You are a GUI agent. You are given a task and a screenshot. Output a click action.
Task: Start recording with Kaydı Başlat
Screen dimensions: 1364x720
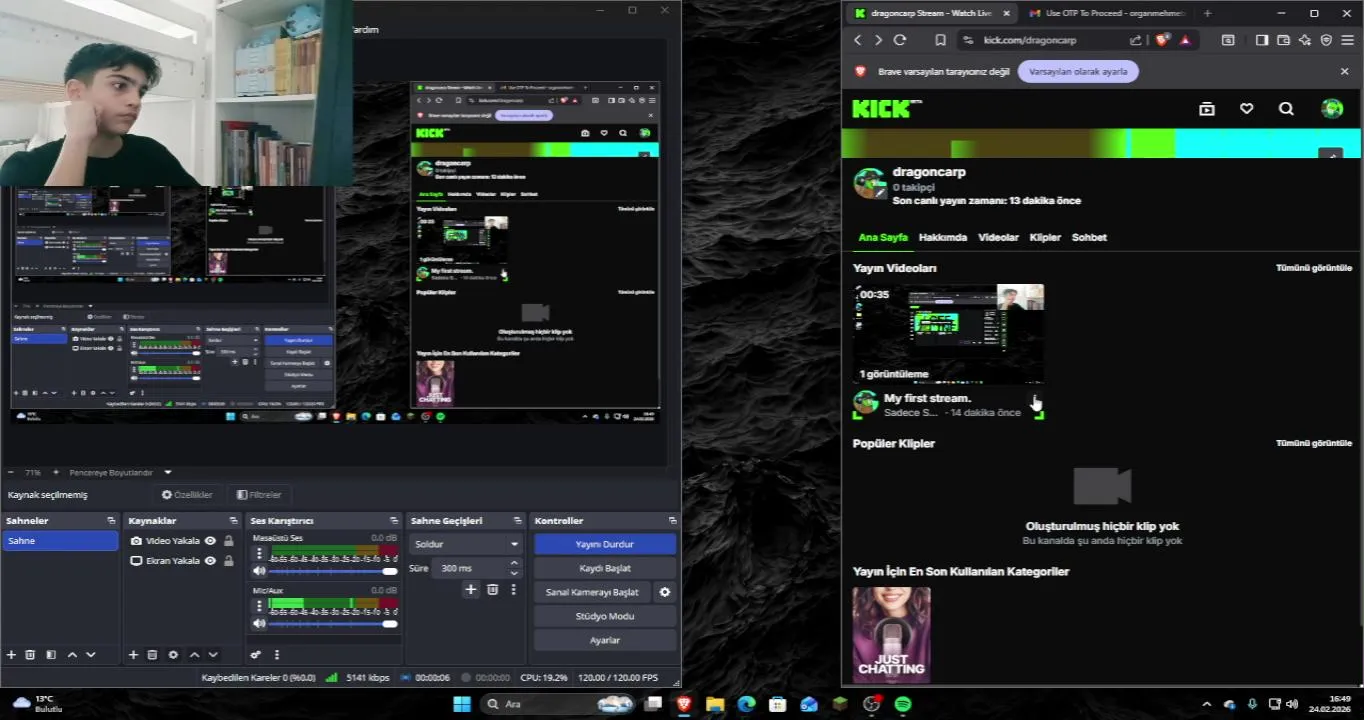(x=605, y=568)
